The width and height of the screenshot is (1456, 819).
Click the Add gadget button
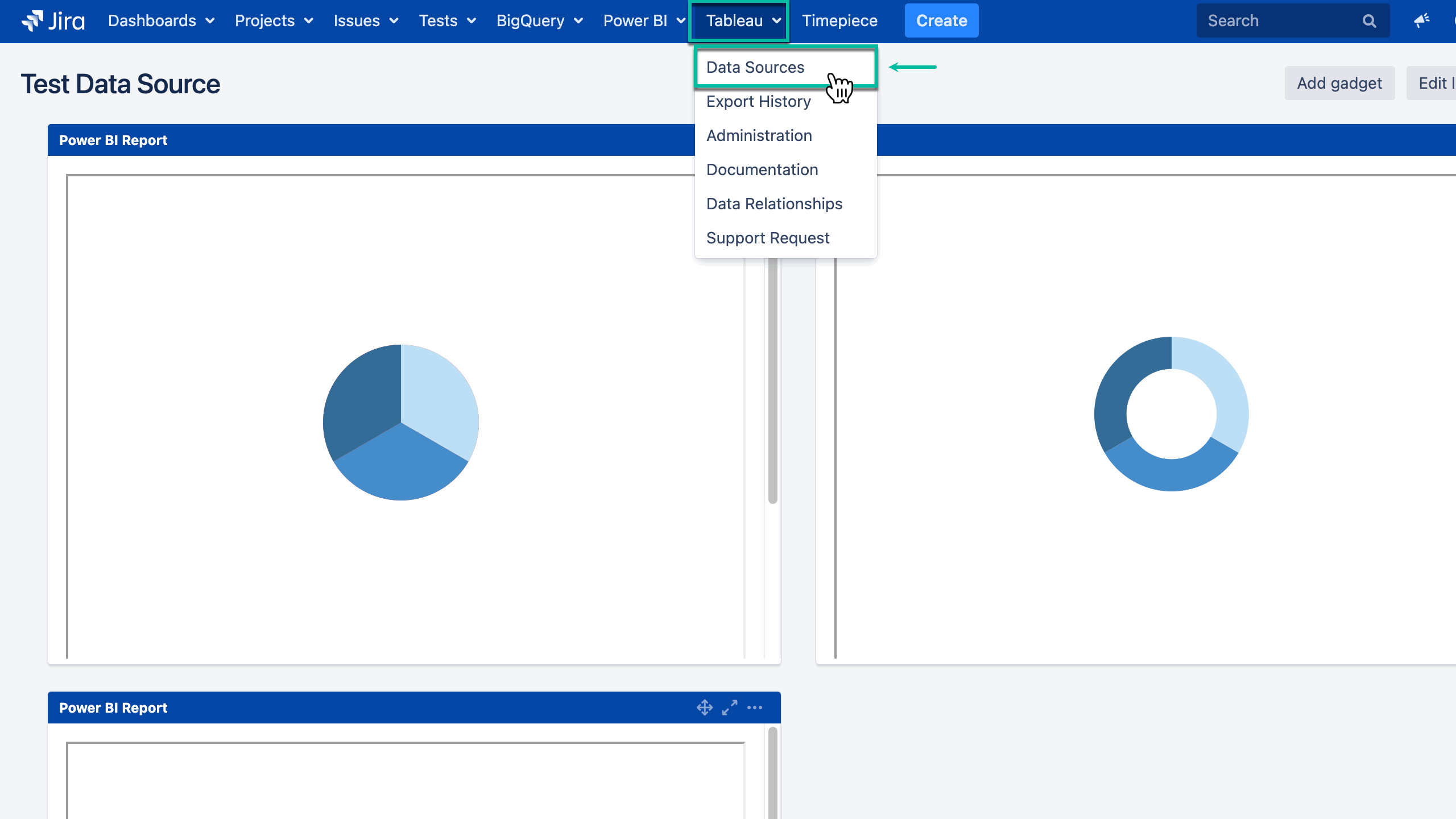[x=1339, y=82]
